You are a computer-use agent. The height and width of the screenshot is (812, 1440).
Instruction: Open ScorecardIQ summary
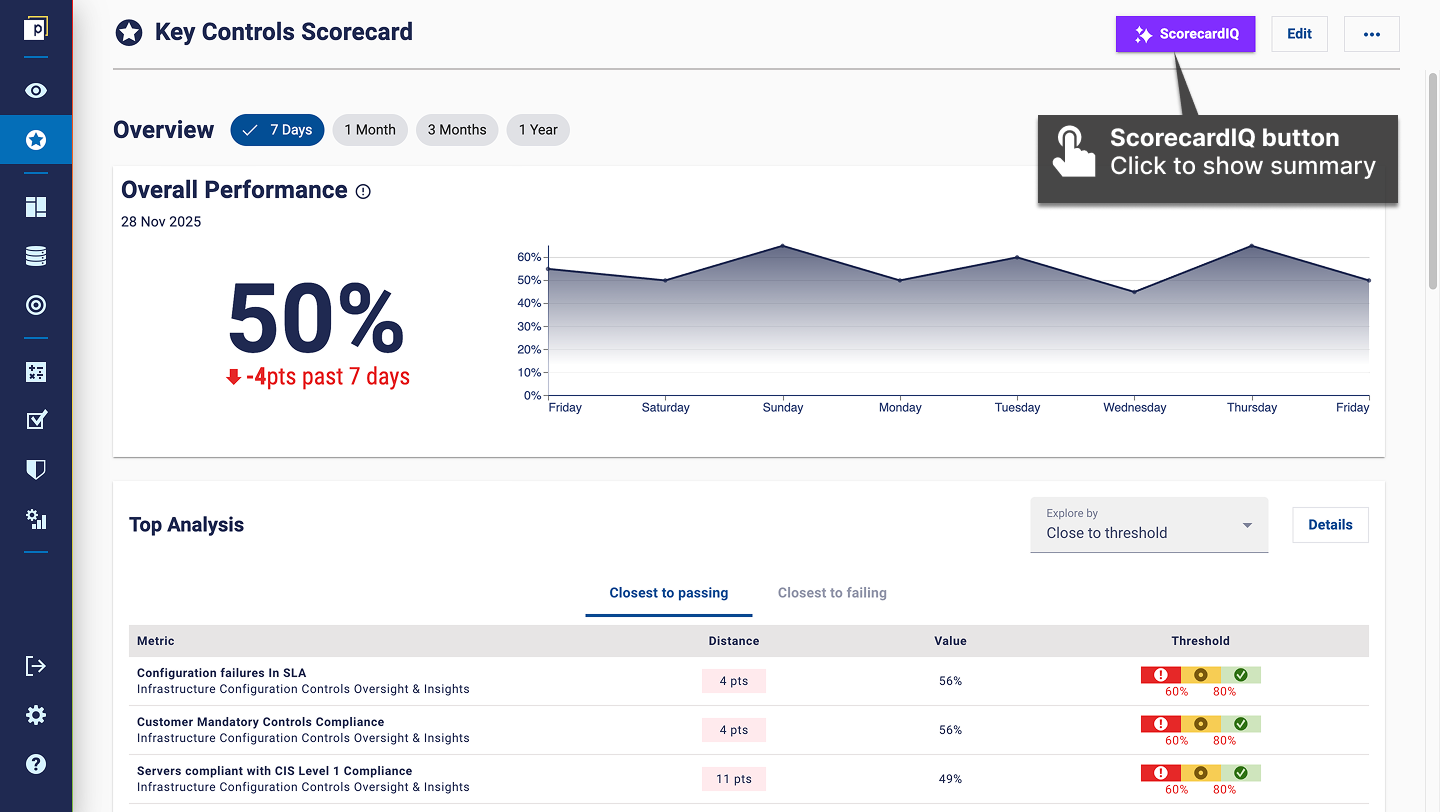pos(1185,34)
